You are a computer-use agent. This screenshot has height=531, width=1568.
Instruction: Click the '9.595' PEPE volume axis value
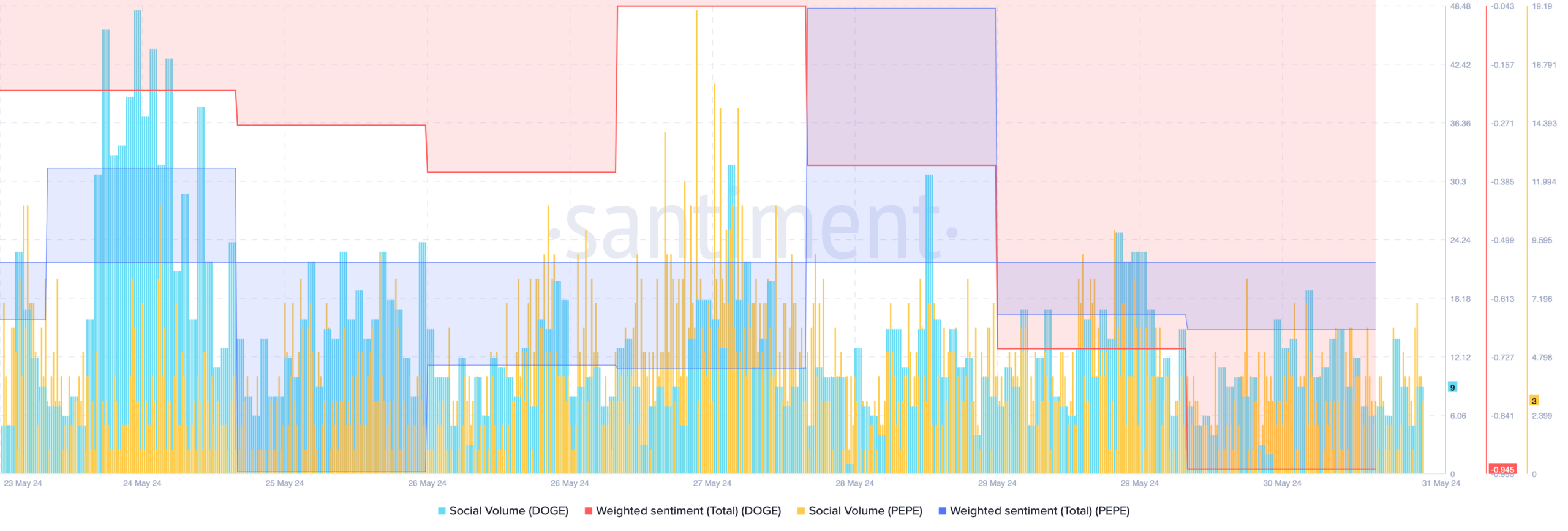pyautogui.click(x=1542, y=240)
